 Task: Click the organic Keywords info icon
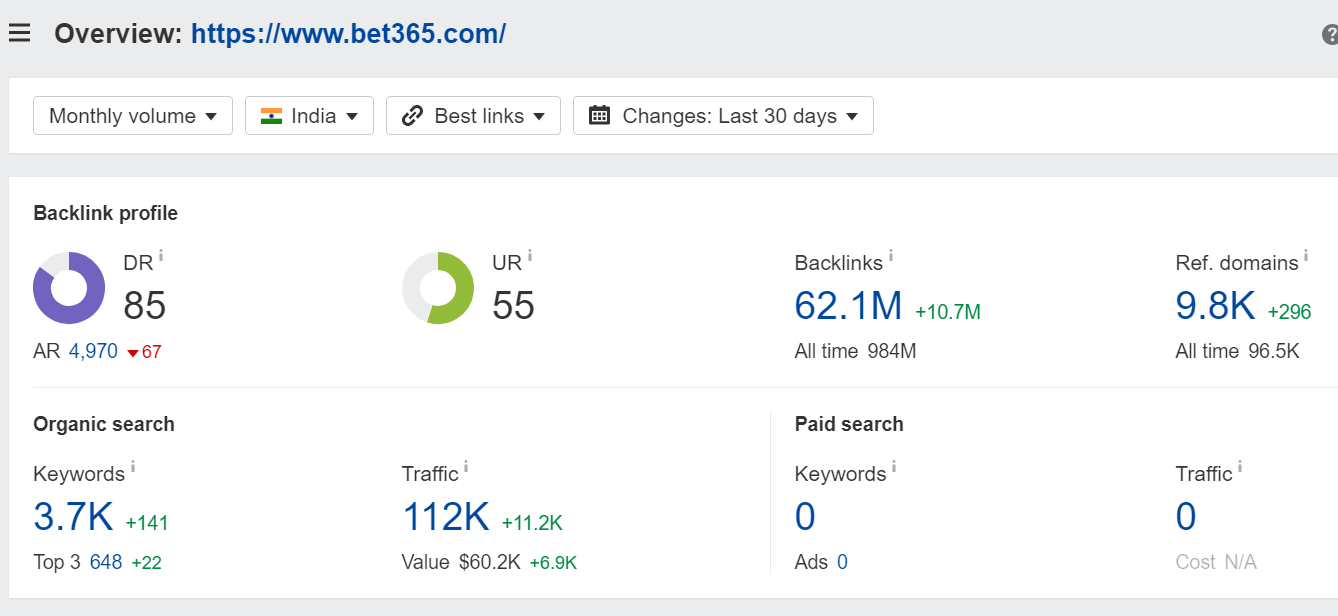pyautogui.click(x=133, y=466)
